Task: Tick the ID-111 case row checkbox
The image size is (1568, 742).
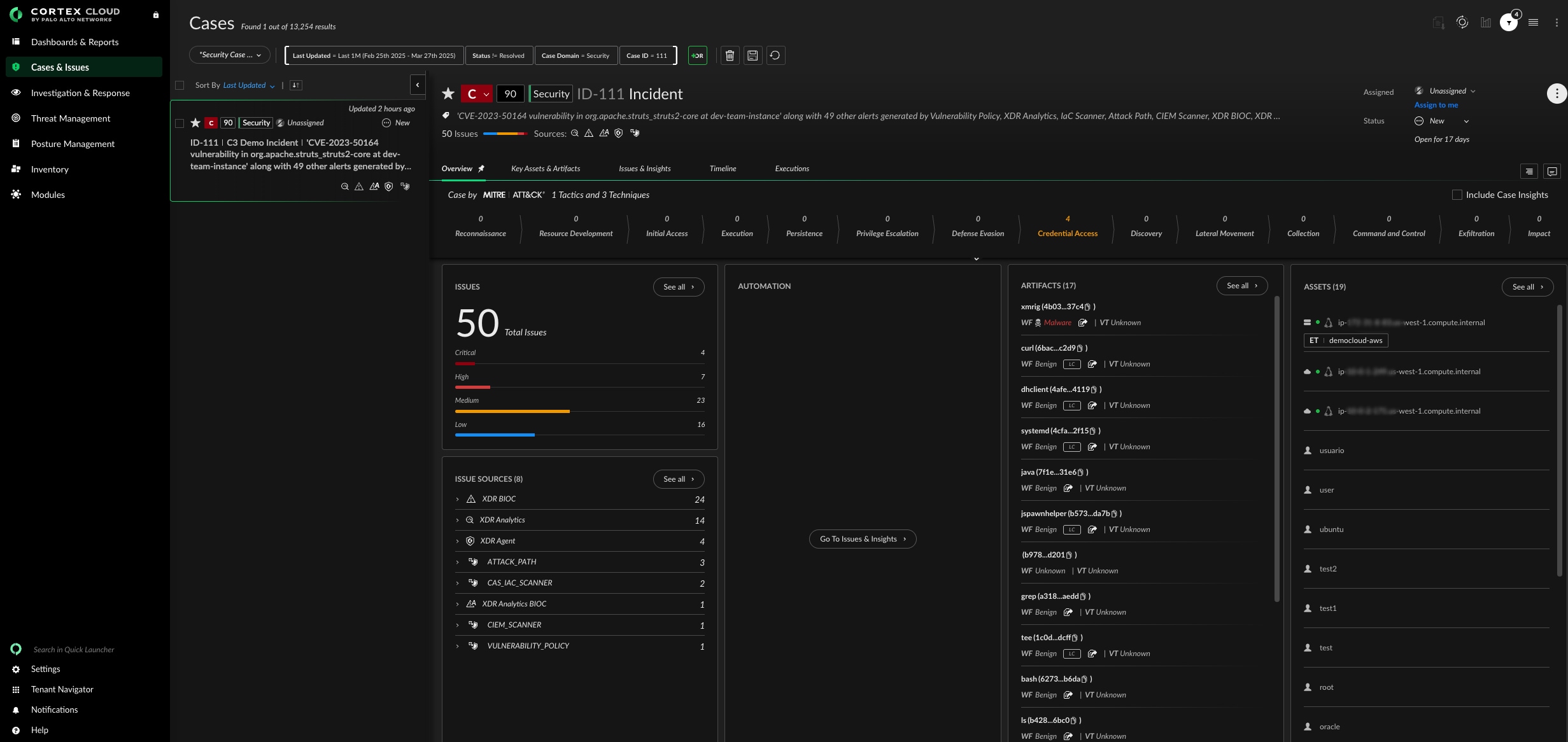Action: click(x=180, y=123)
